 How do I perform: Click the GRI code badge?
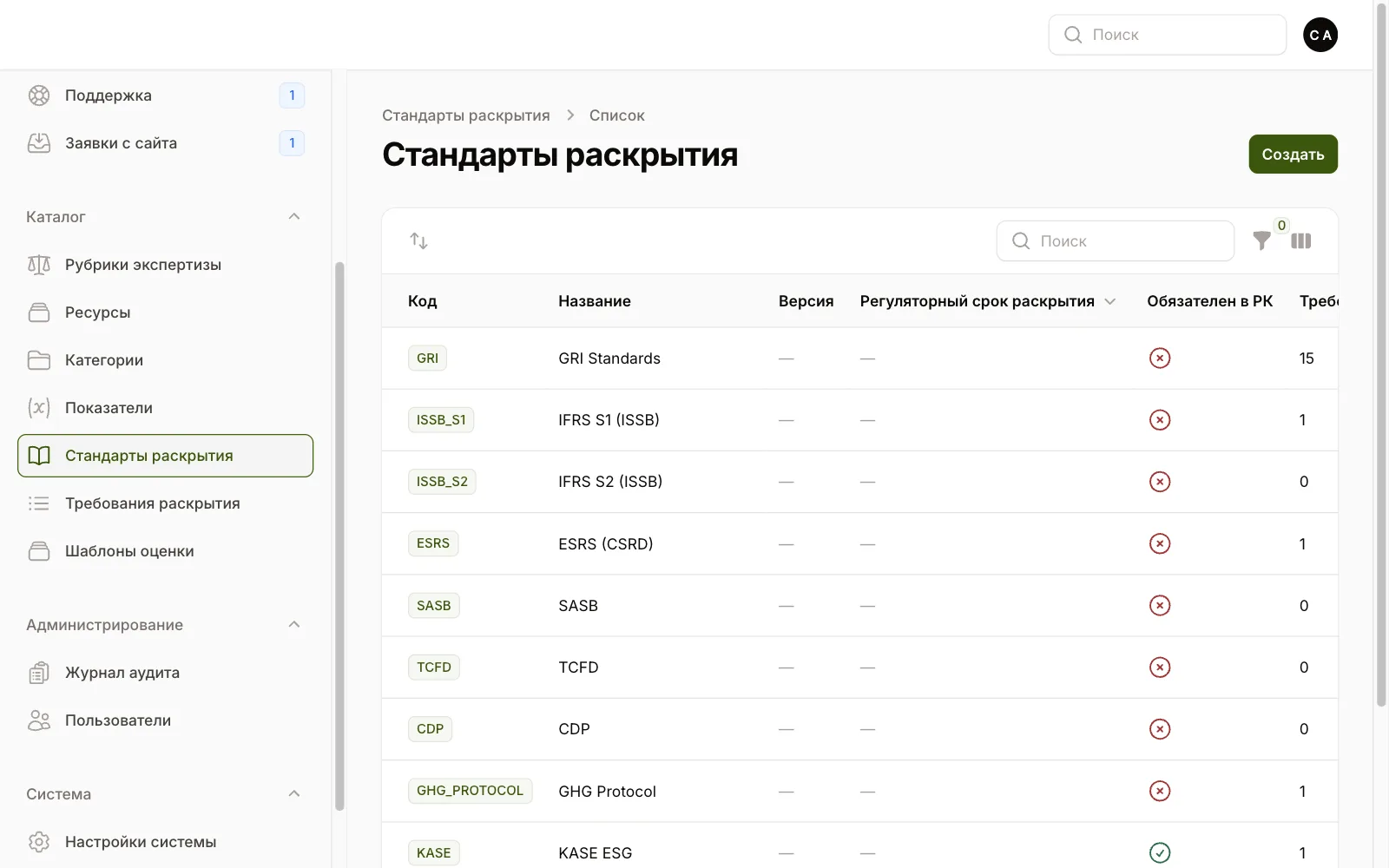coord(427,358)
